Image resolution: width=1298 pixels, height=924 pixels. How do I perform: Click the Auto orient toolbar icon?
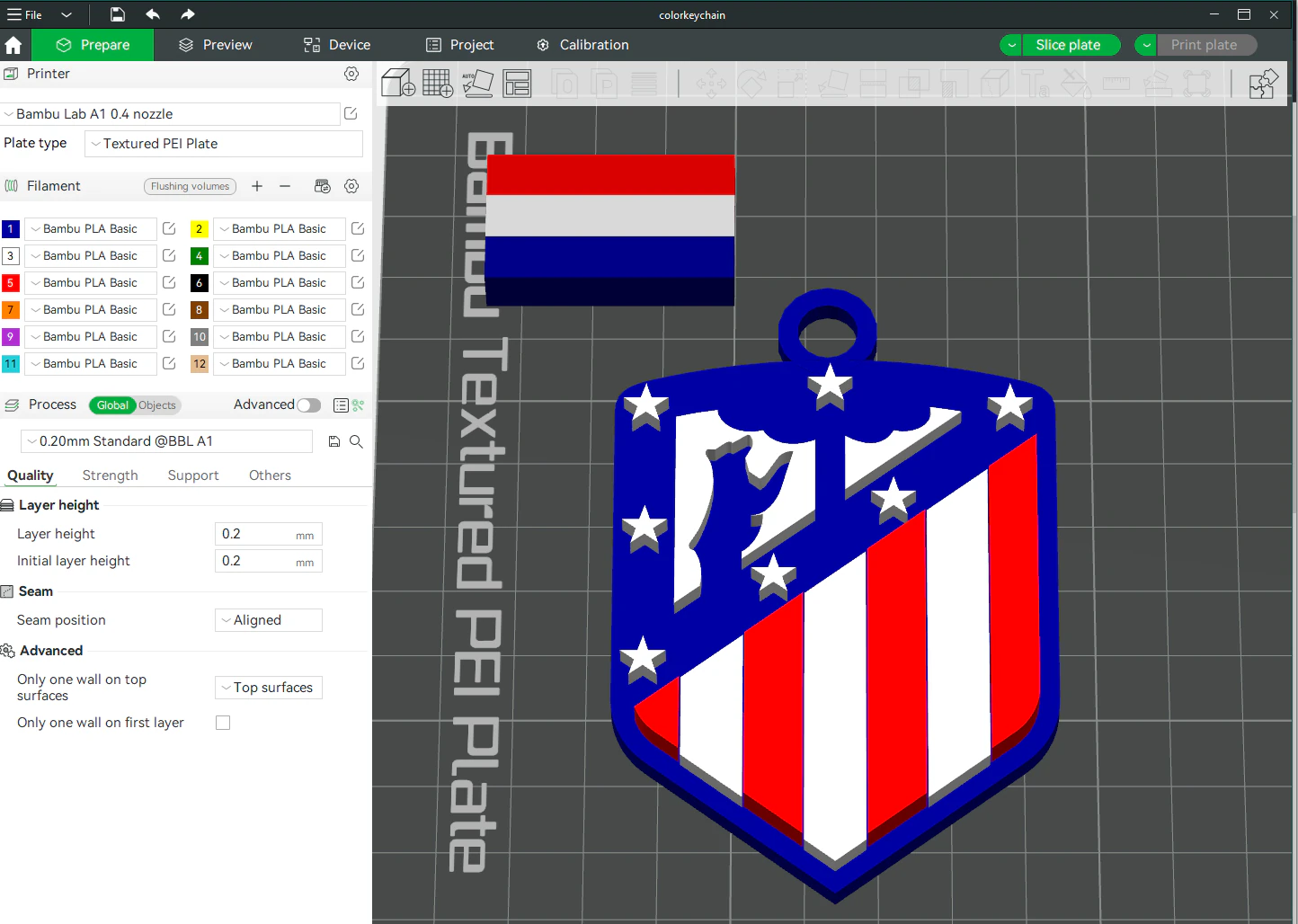pos(477,84)
